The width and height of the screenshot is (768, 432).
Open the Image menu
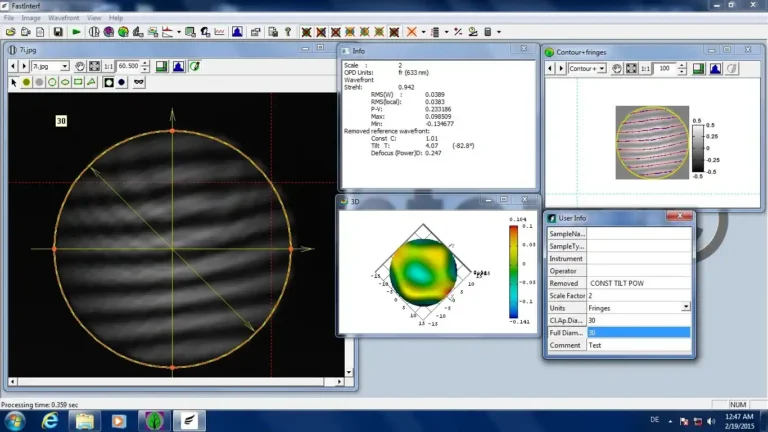click(x=31, y=18)
